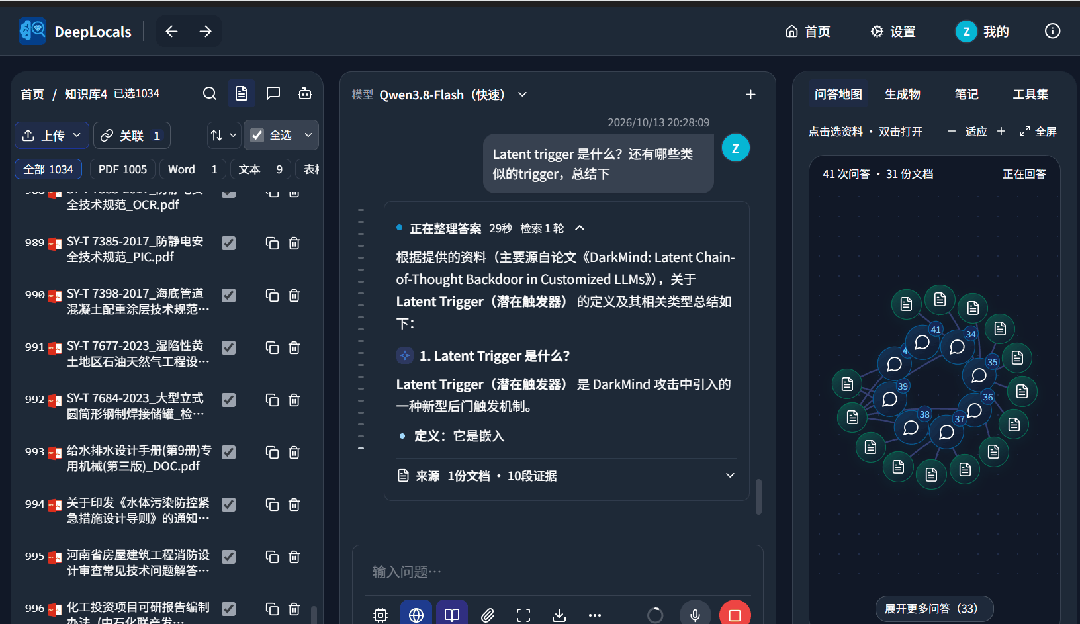Copy the SY-T 7398-2017 file
Viewport: 1080px width, 624px height.
coord(272,295)
